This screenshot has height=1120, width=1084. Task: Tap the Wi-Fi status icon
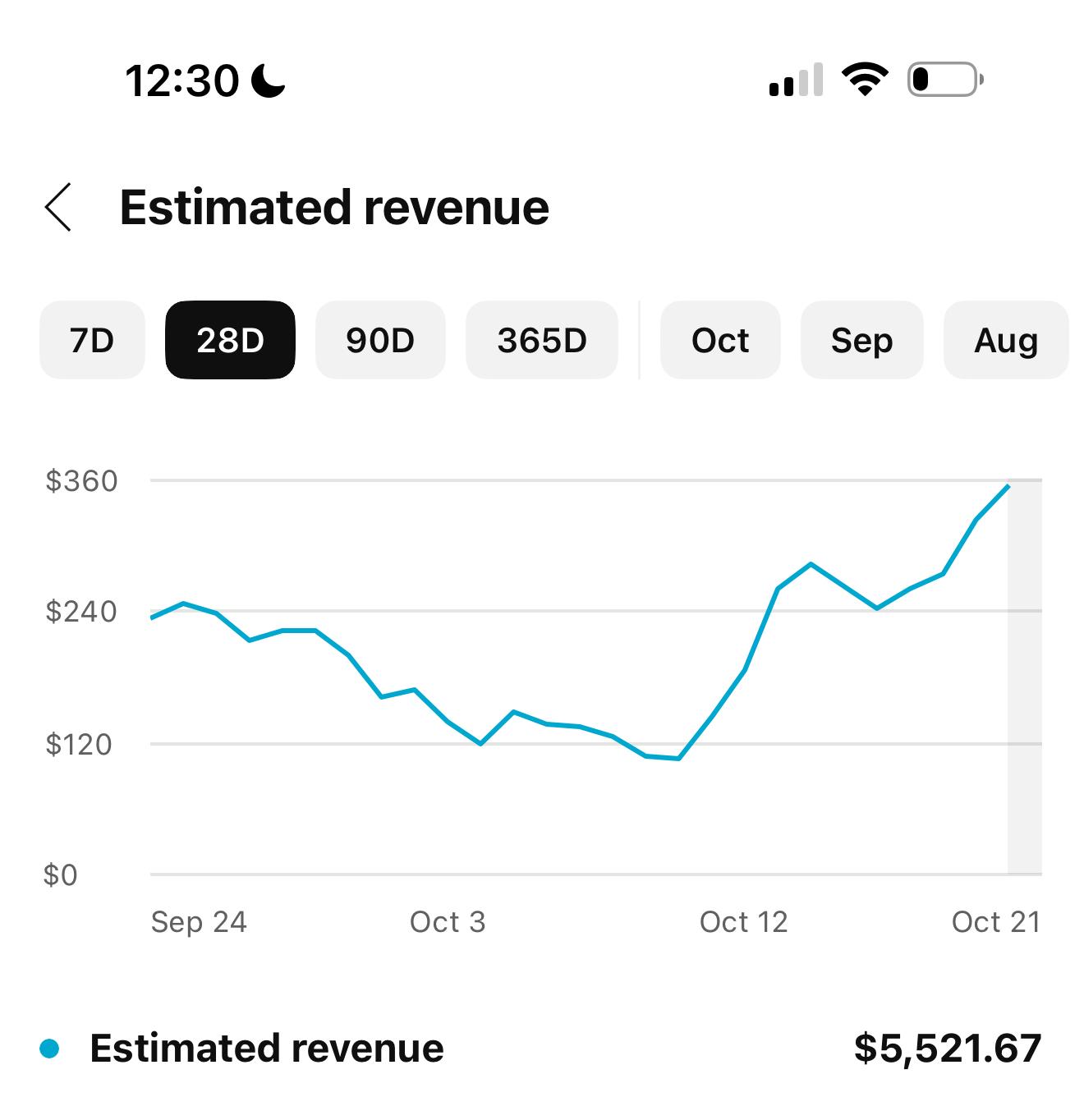[x=865, y=80]
